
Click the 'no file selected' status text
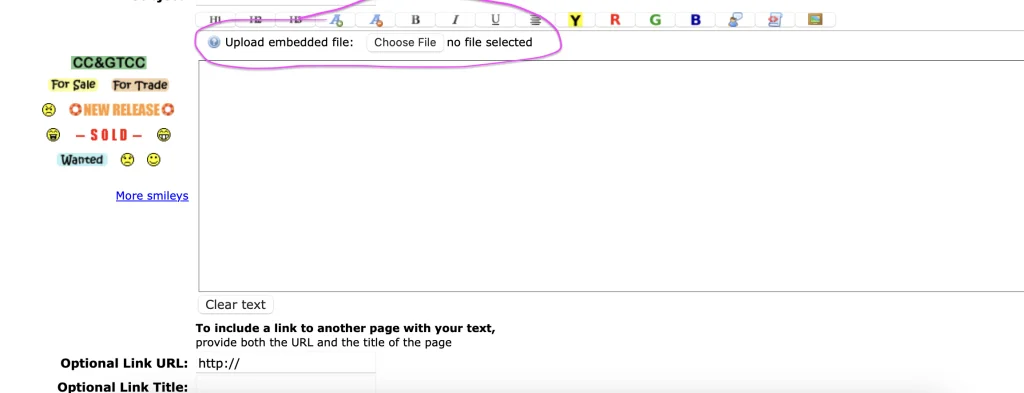tap(490, 42)
